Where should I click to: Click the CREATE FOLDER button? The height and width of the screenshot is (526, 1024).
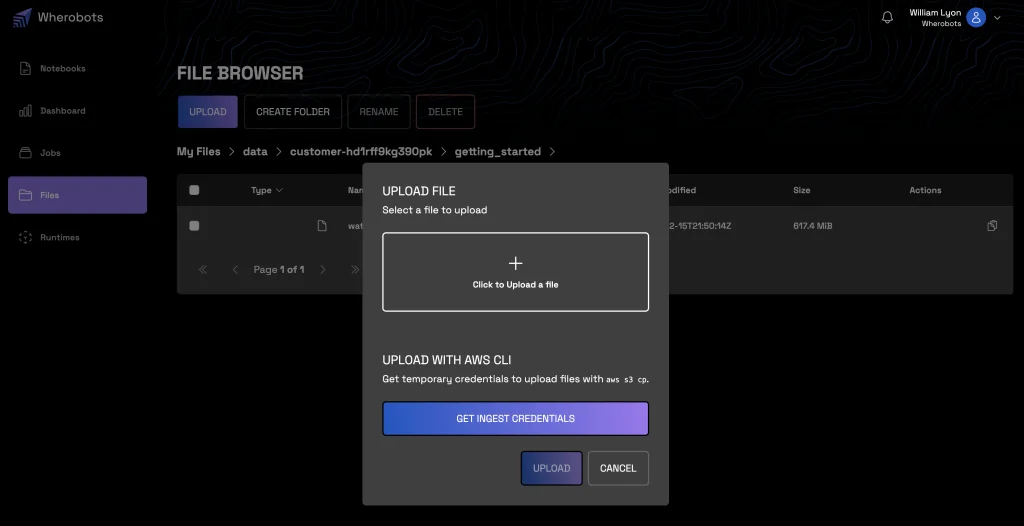pyautogui.click(x=293, y=112)
